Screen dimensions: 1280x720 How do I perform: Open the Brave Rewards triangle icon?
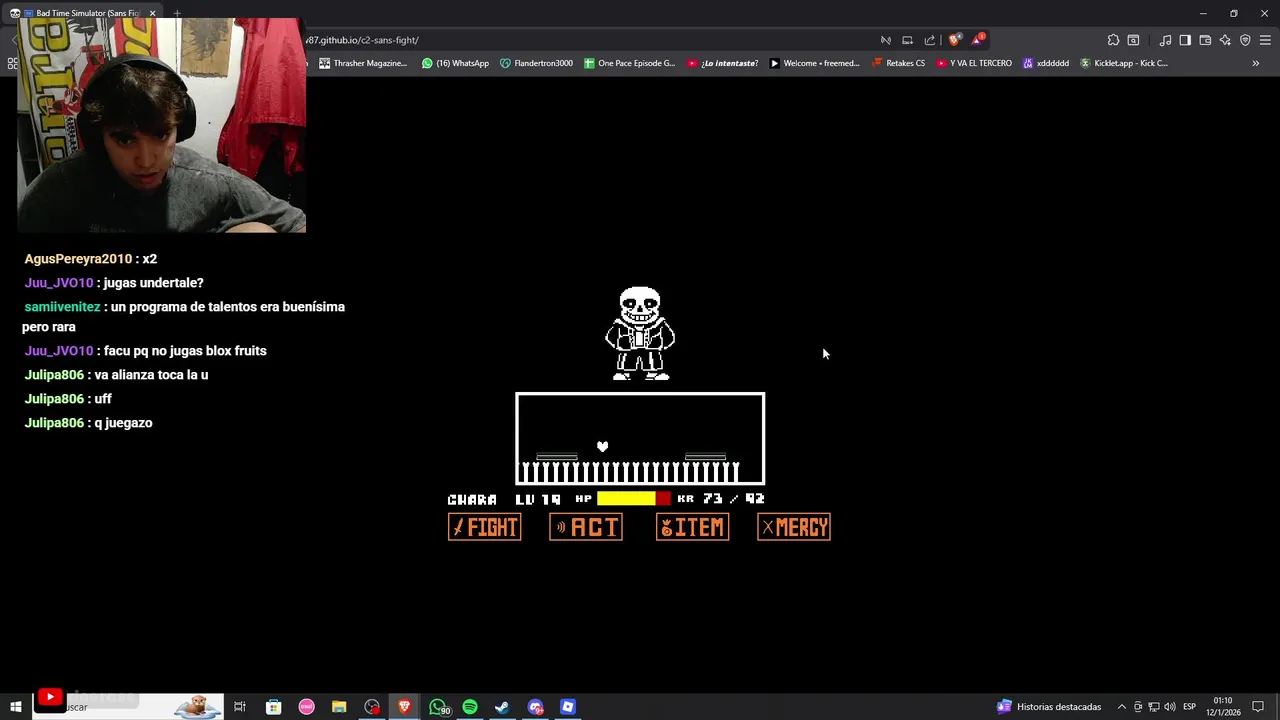pyautogui.click(x=977, y=40)
